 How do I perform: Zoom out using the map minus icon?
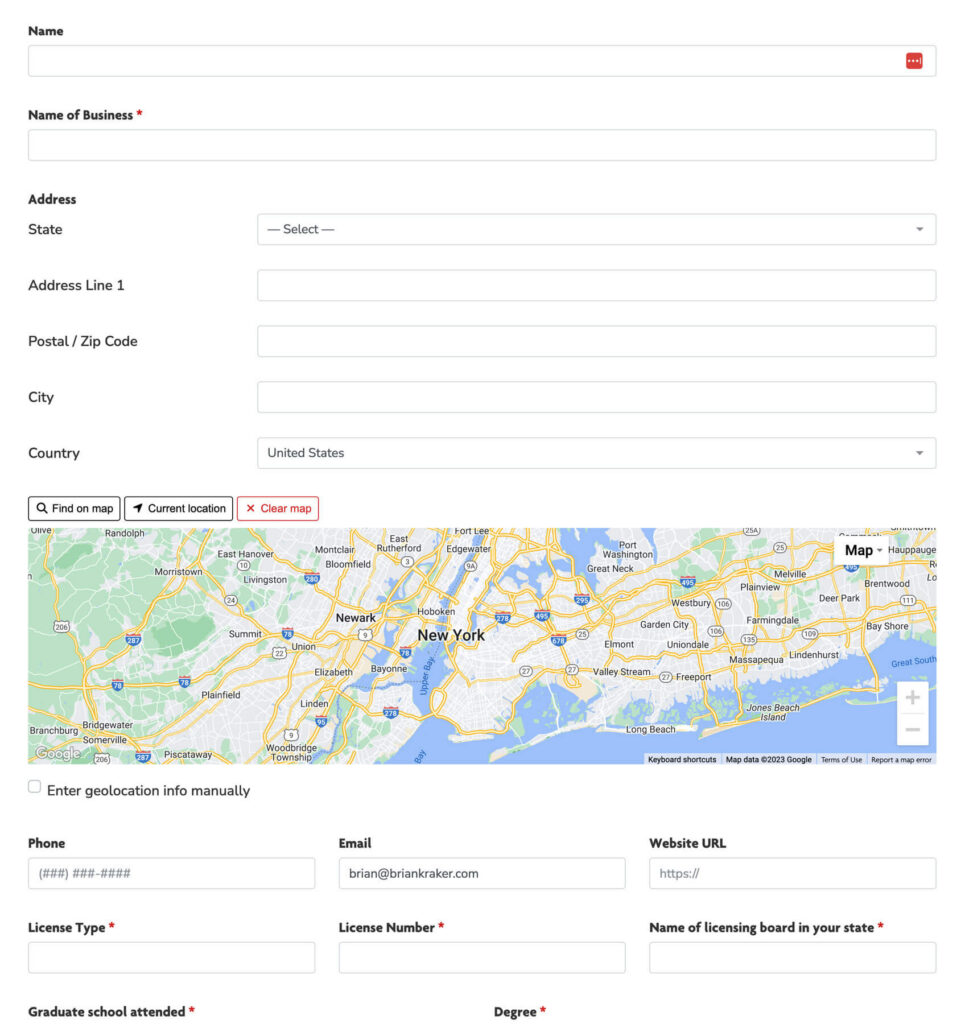click(x=911, y=729)
